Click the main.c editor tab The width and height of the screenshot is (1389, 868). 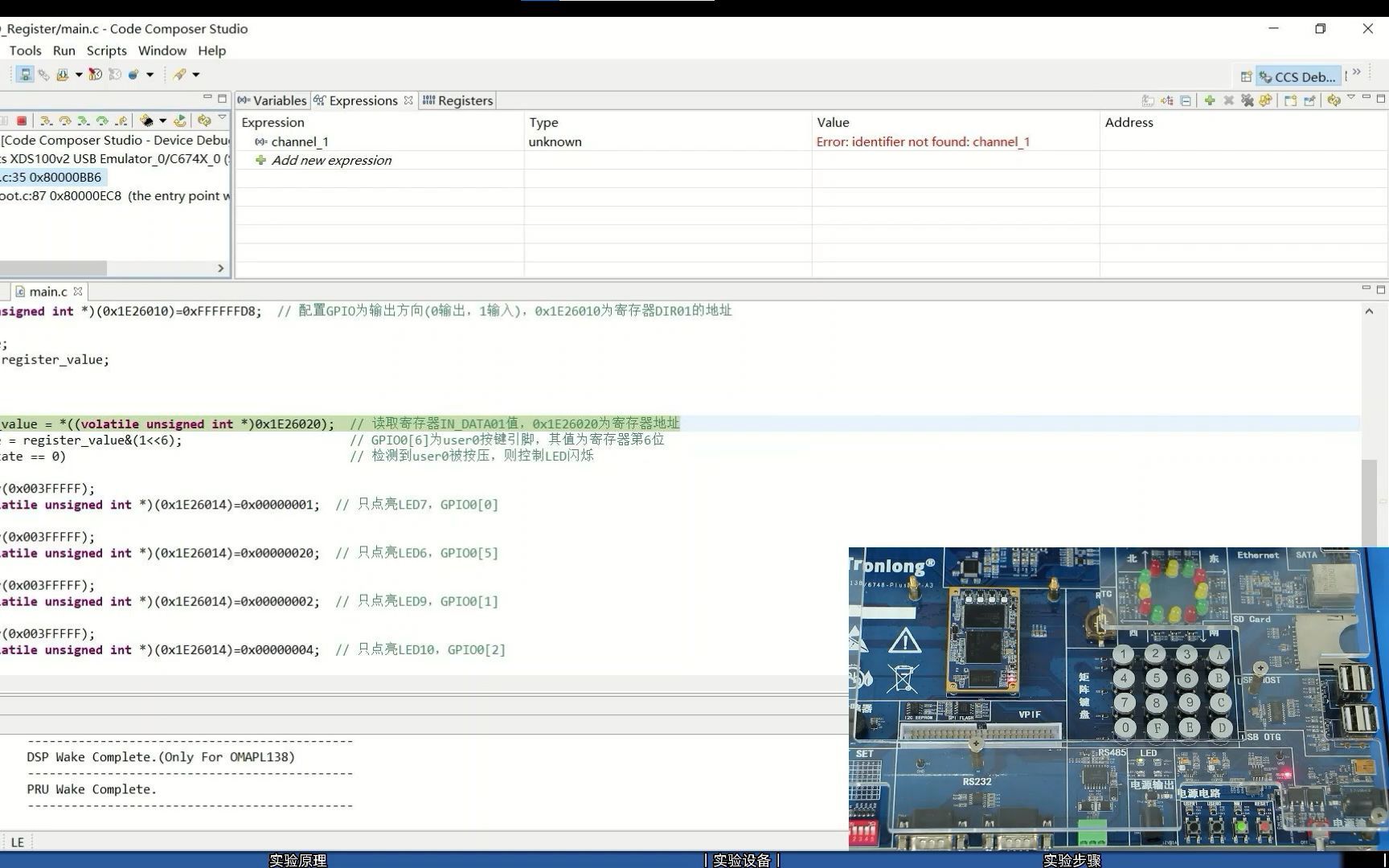47,291
